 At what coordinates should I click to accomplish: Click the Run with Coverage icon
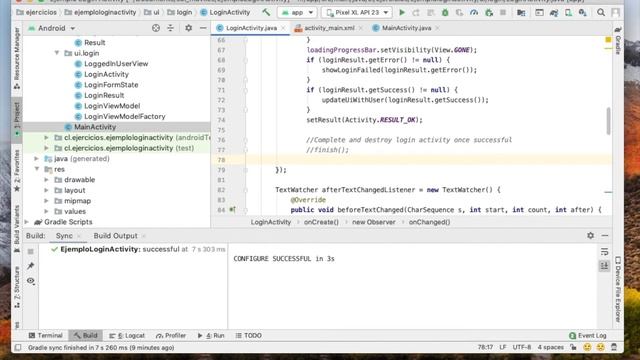460,13
